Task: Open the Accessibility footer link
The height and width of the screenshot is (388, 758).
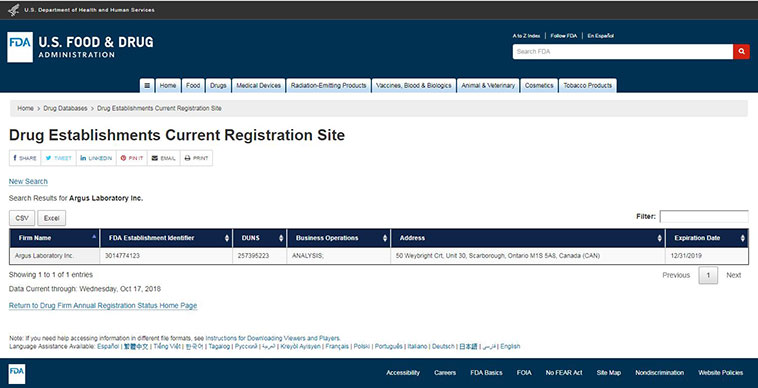Action: [x=403, y=373]
